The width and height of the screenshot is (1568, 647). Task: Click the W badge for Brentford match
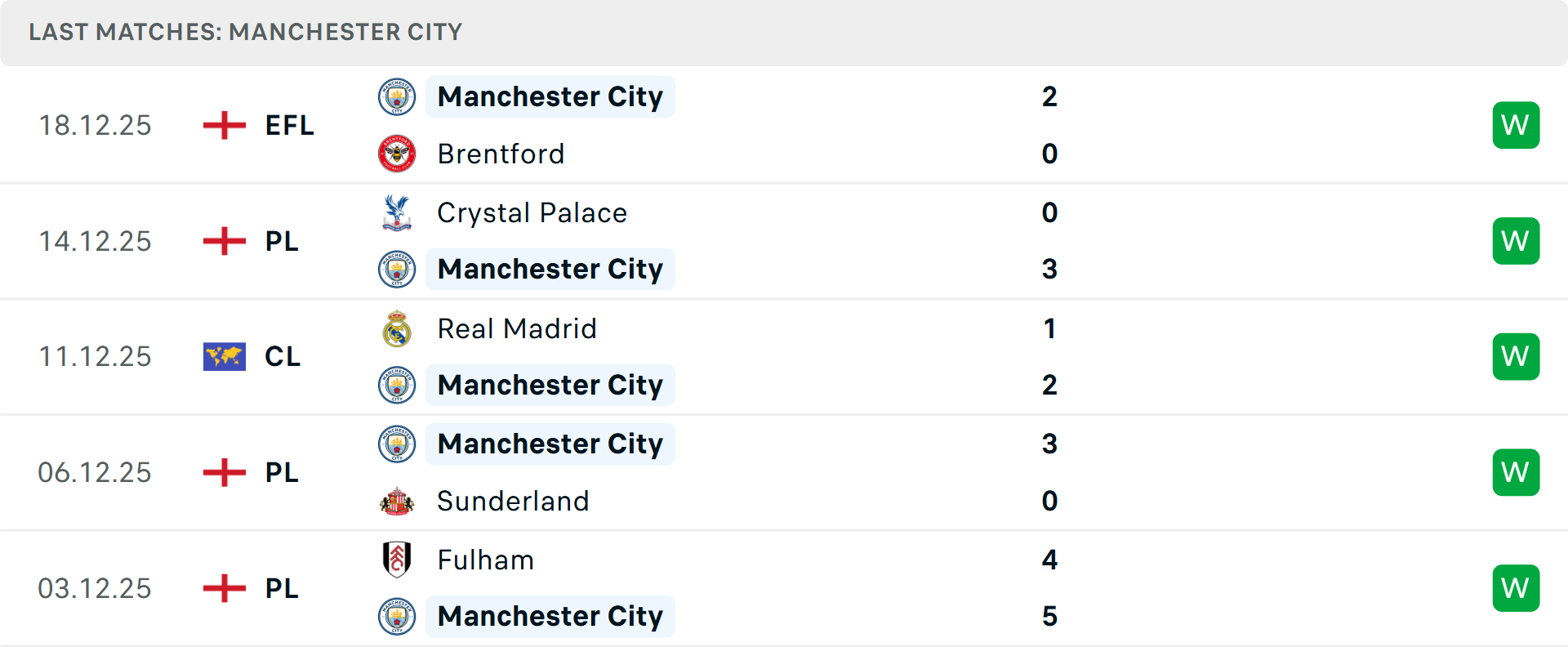1516,125
